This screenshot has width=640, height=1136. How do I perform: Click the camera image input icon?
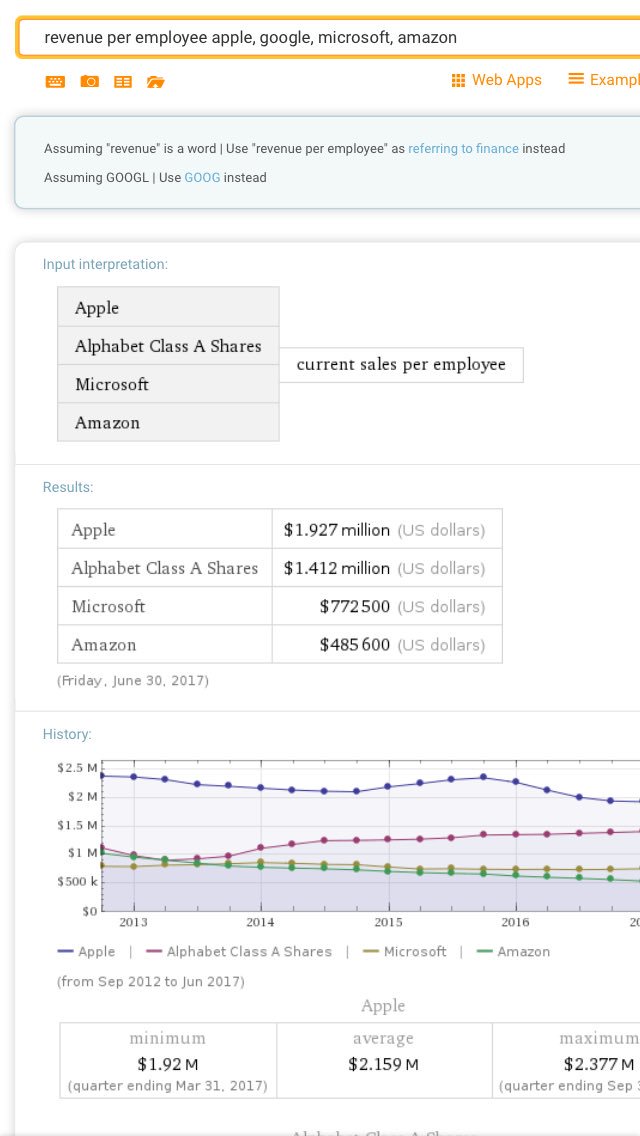coord(90,81)
